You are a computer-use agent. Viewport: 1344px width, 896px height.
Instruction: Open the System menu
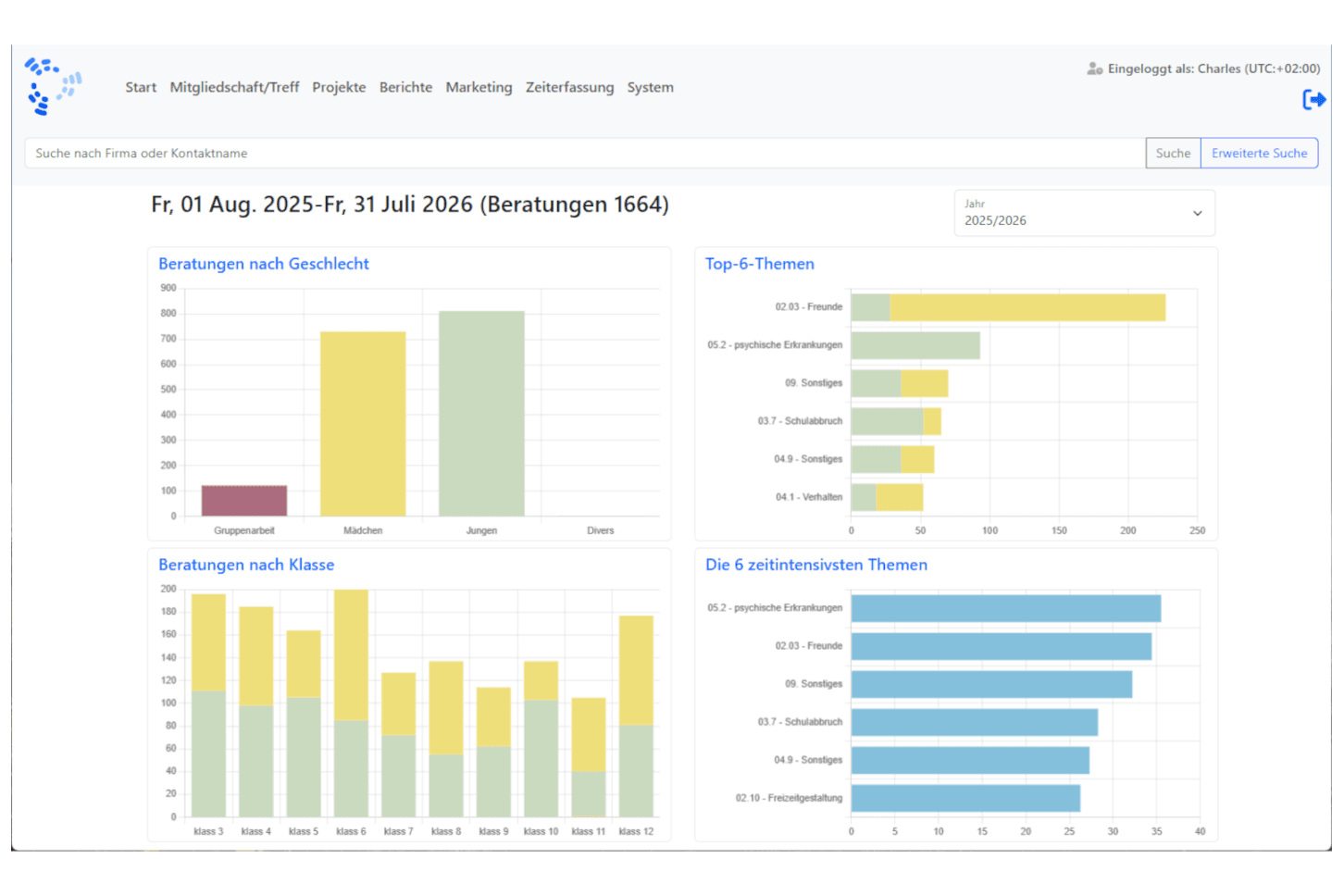pyautogui.click(x=650, y=87)
